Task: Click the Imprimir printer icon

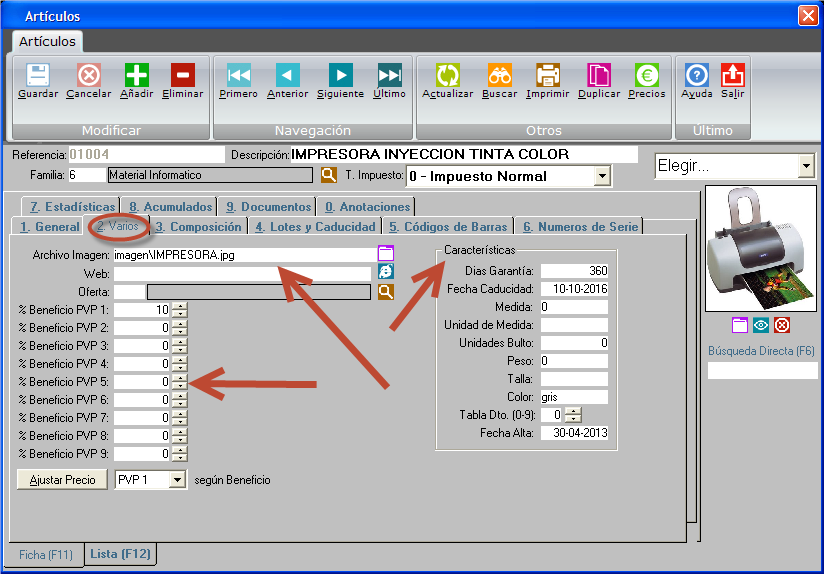Action: tap(548, 76)
